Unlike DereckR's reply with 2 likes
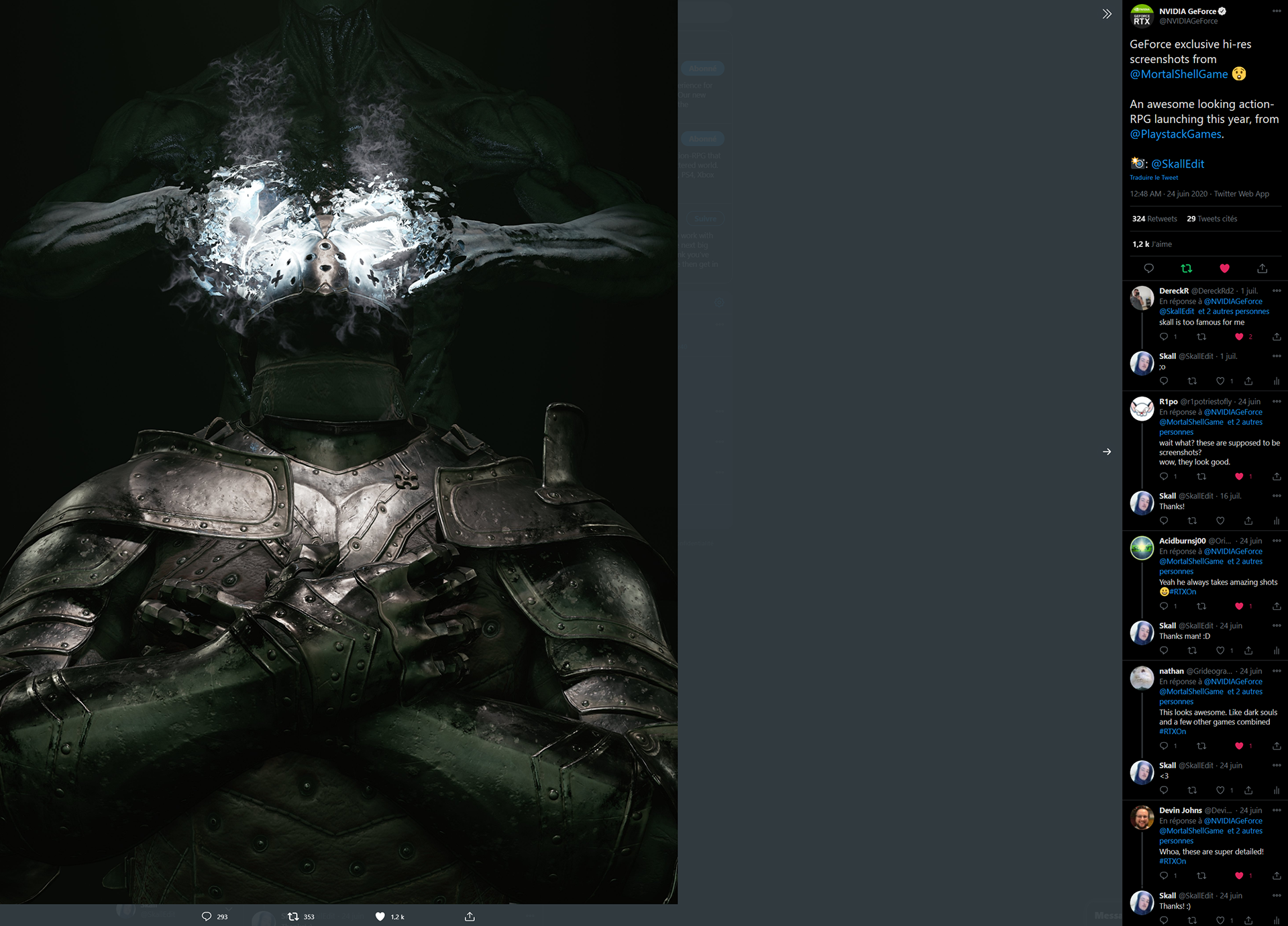1288x926 pixels. click(1239, 337)
